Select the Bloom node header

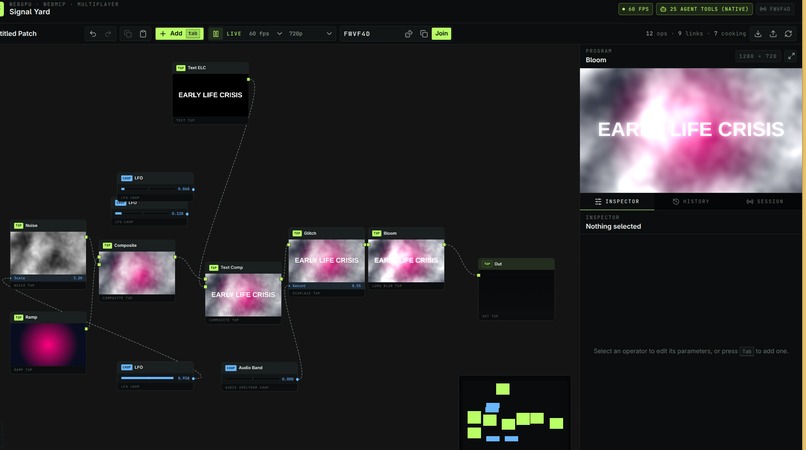pos(406,233)
